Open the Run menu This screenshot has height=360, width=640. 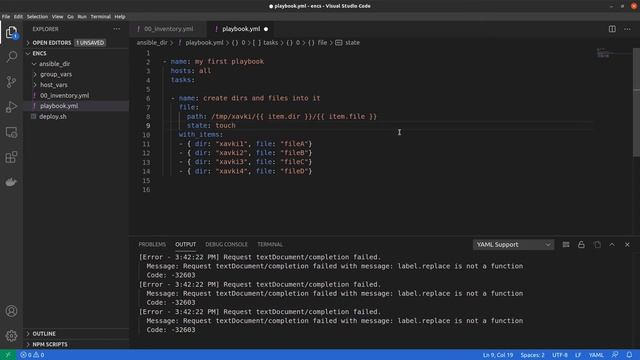coord(82,17)
